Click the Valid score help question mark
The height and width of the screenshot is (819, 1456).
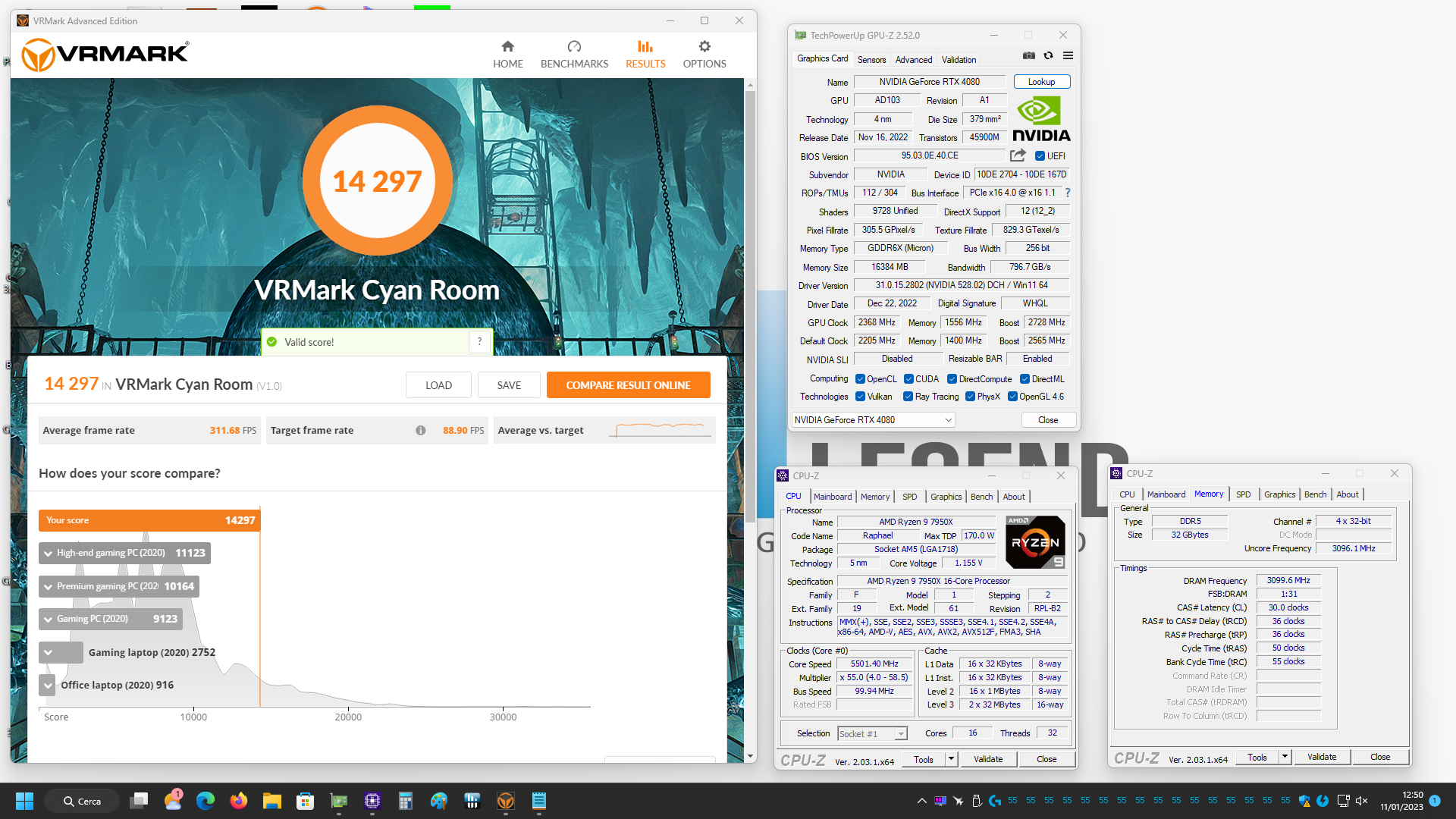(479, 342)
